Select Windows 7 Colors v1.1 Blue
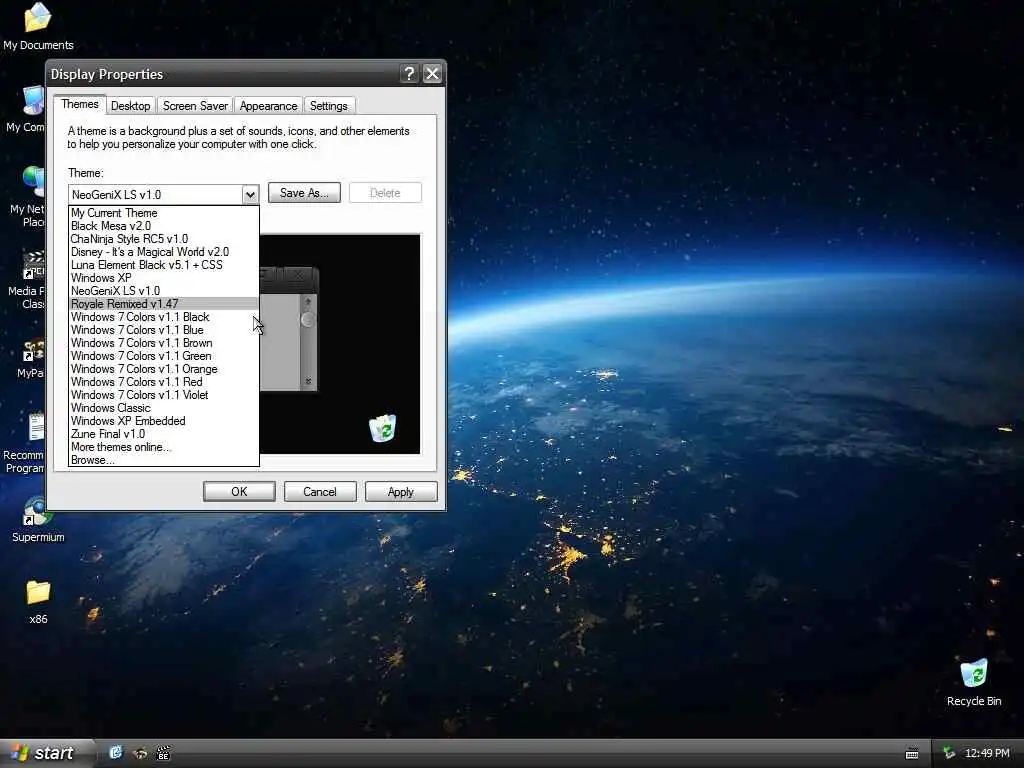This screenshot has width=1024, height=768. (x=164, y=330)
